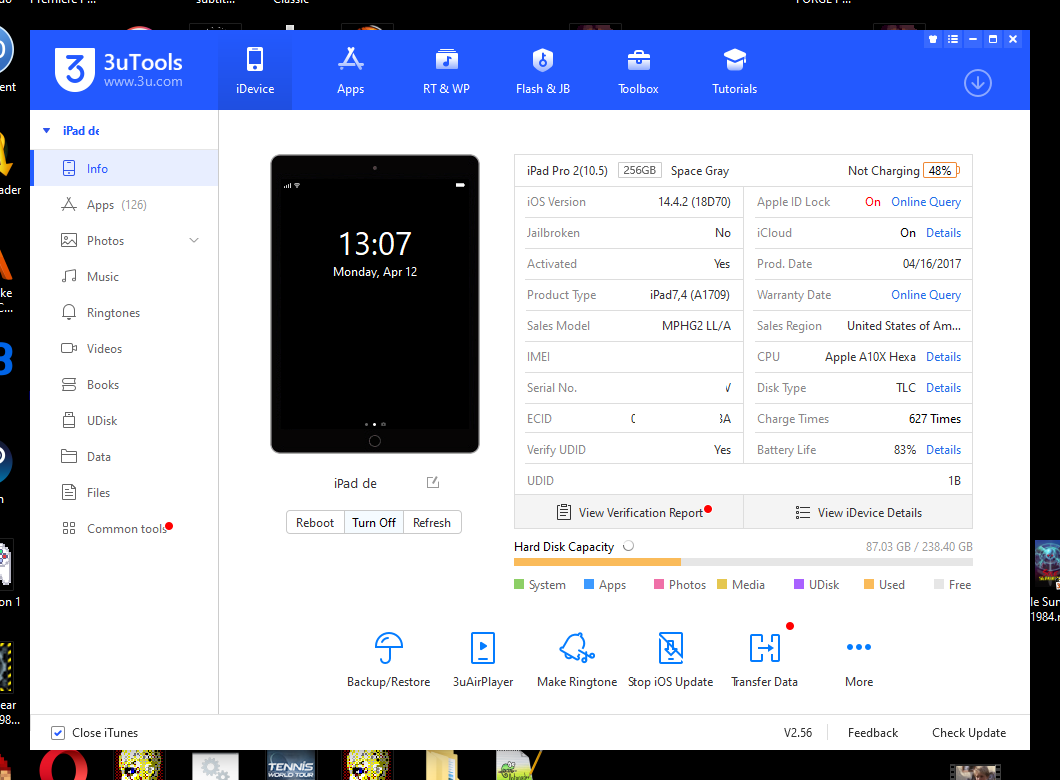Click the Turn Off button
The height and width of the screenshot is (780, 1060).
point(374,522)
